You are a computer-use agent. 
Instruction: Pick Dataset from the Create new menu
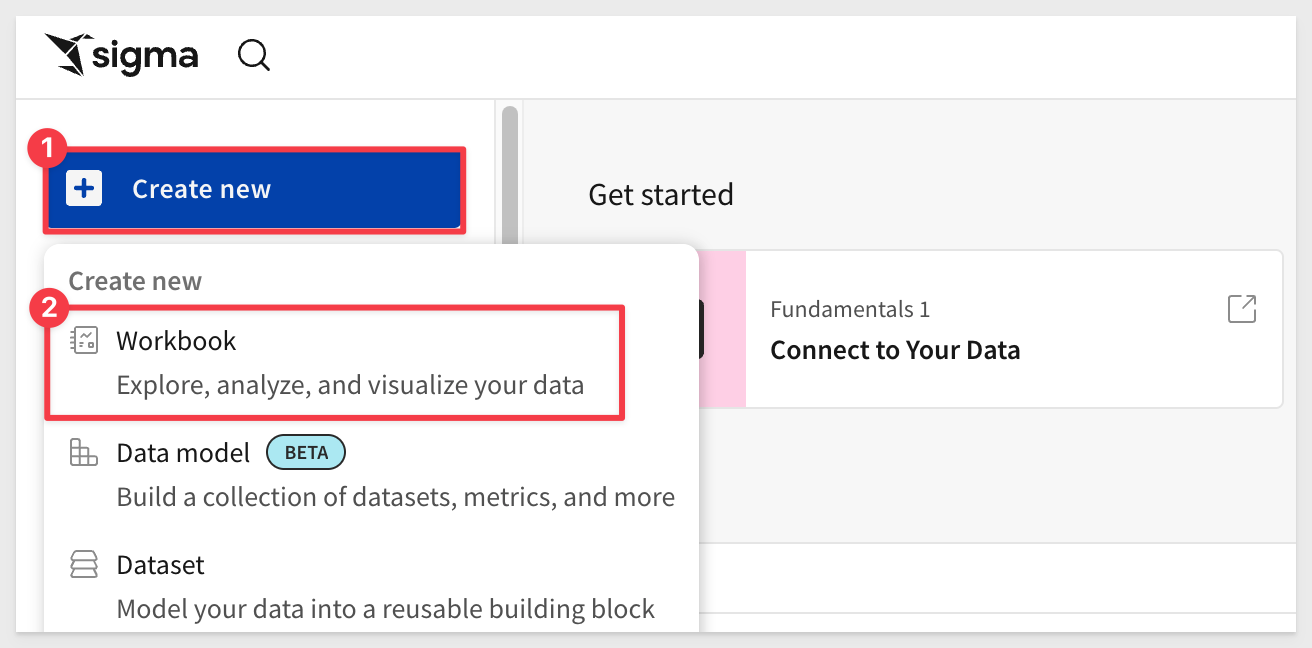pyautogui.click(x=160, y=565)
